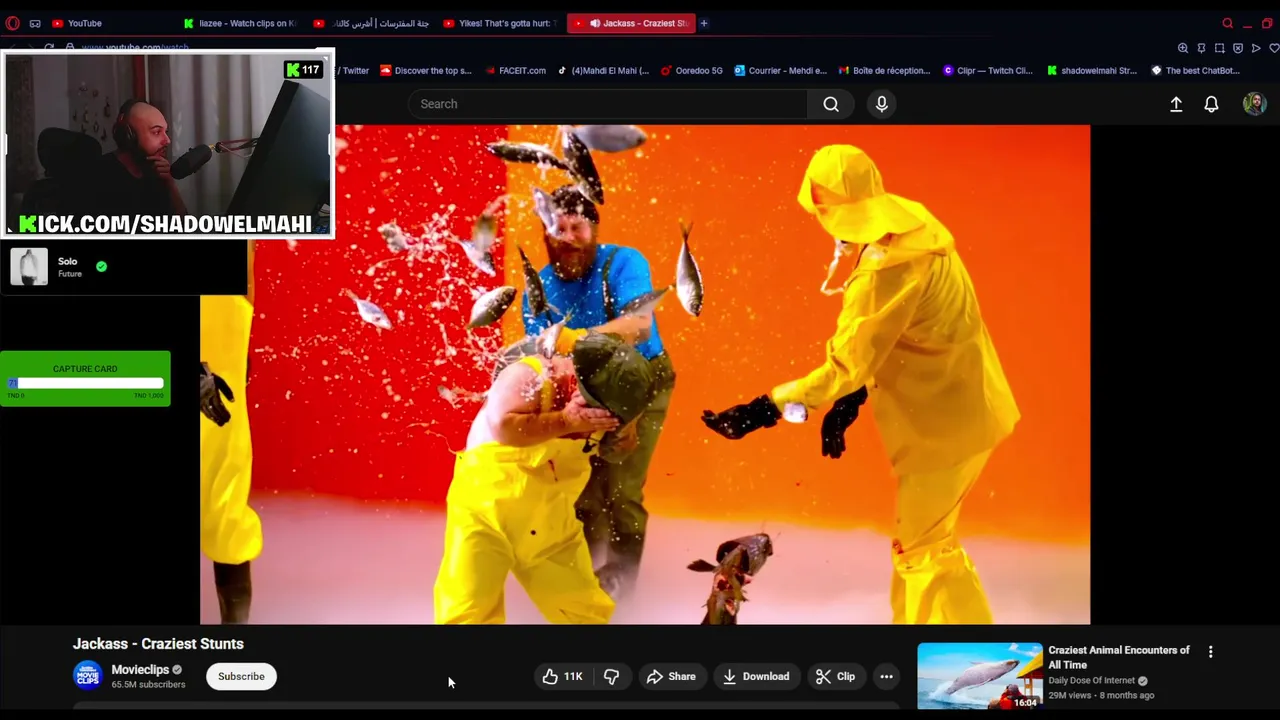This screenshot has height=720, width=1280.
Task: Open Craziest Animal Encounters thumbnail
Action: (980, 676)
